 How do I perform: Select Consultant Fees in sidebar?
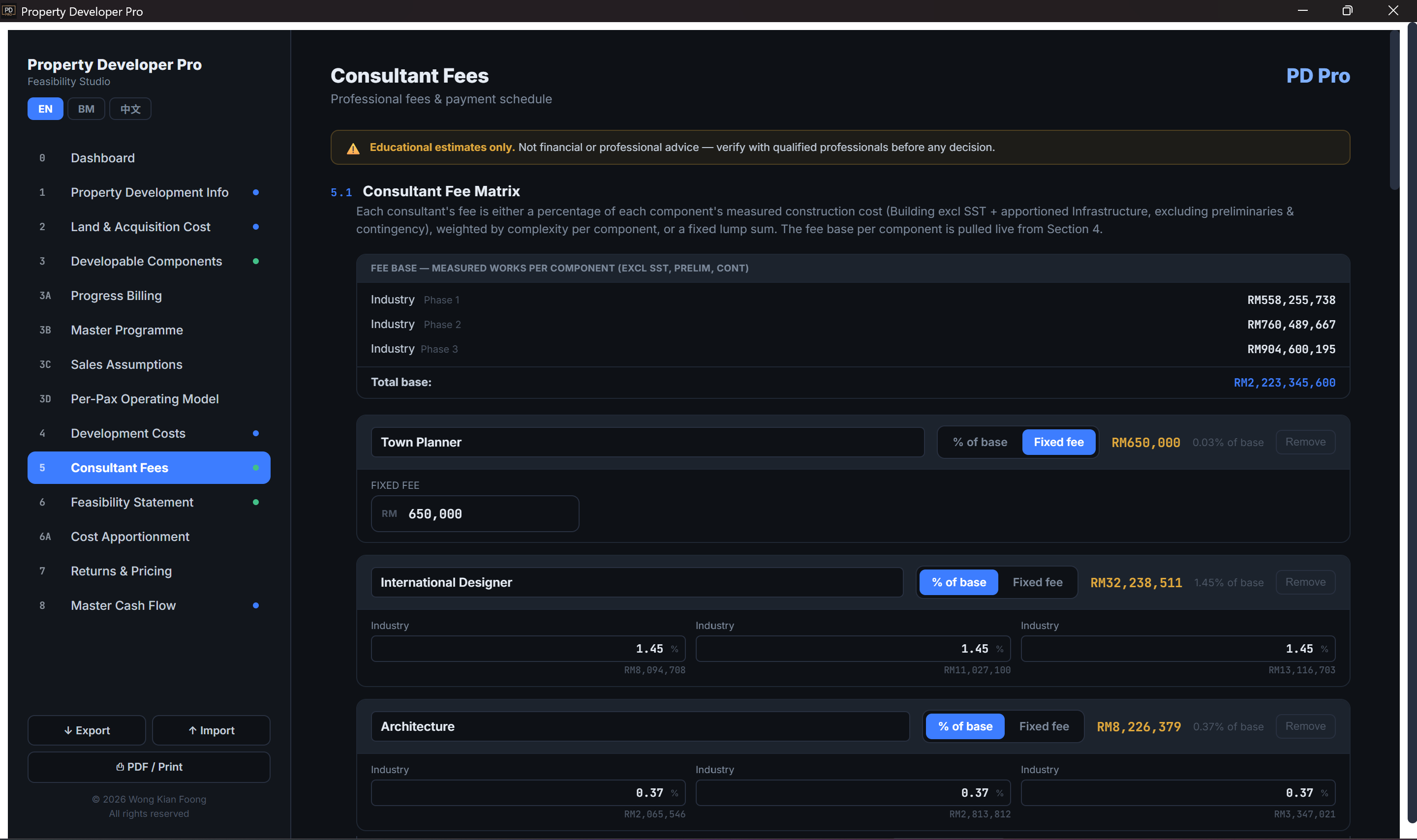tap(149, 468)
